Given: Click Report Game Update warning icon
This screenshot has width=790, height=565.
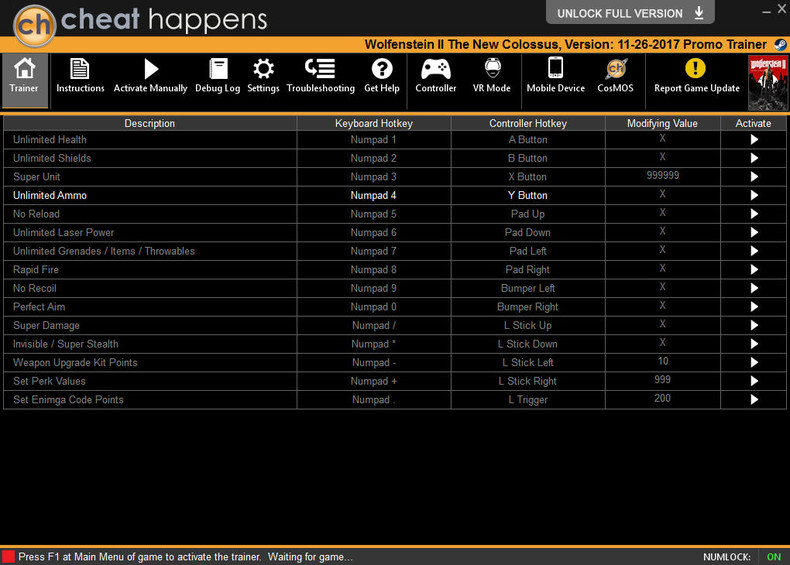Looking at the screenshot, I should [x=695, y=68].
